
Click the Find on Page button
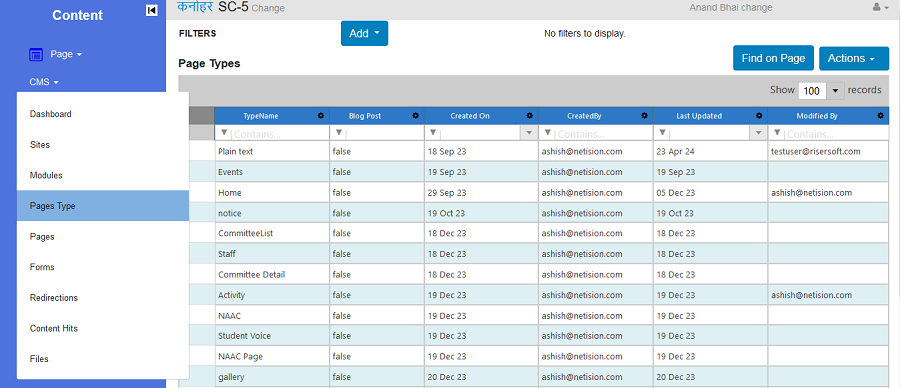773,58
